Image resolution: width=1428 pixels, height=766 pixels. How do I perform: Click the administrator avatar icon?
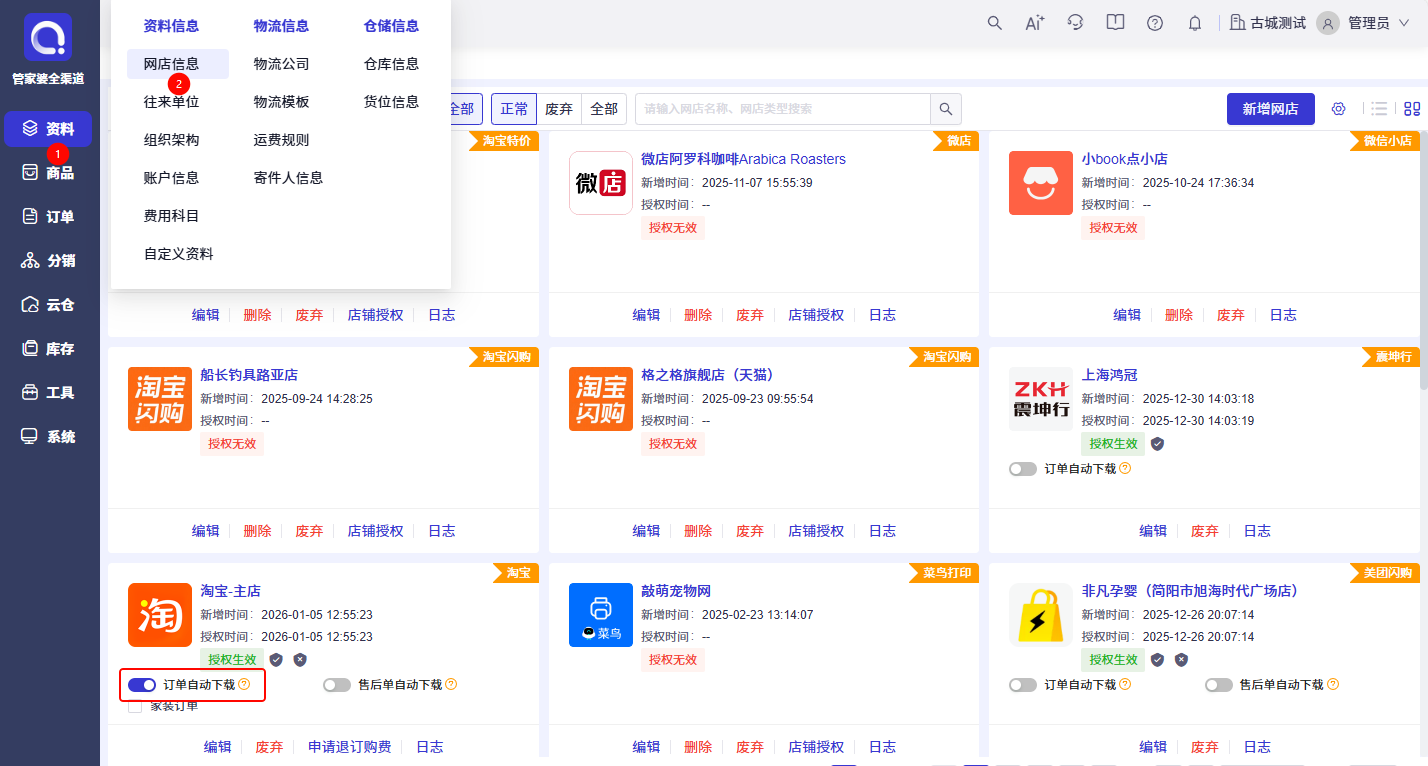pos(1328,23)
